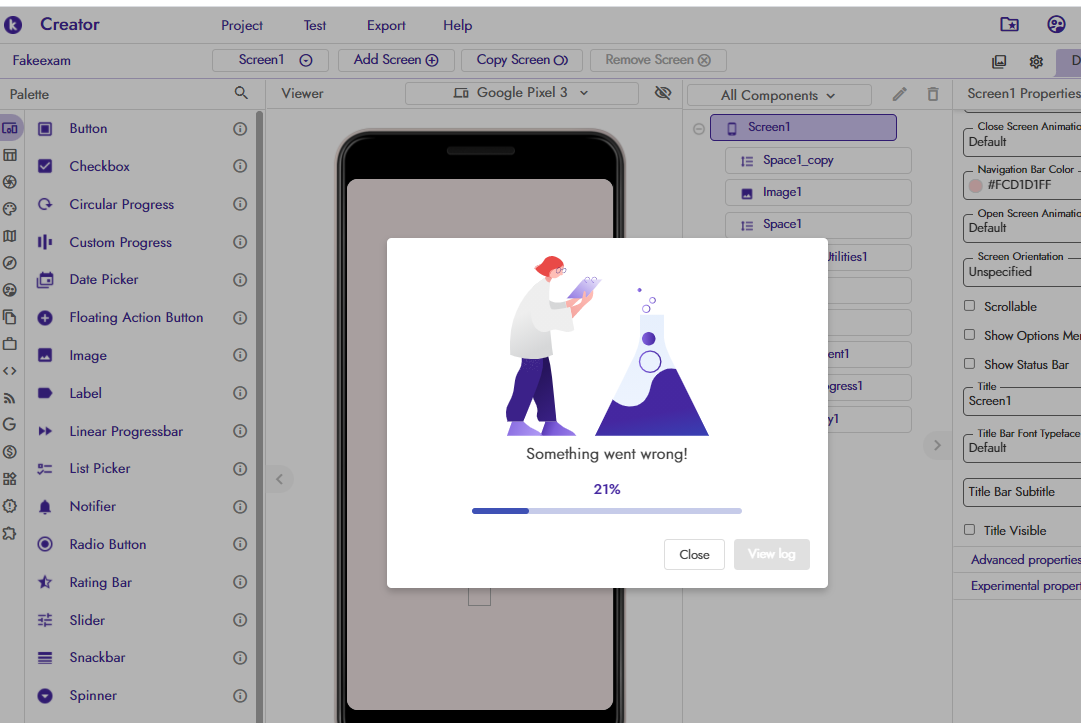The width and height of the screenshot is (1081, 723).
Task: Click info icon next to Rating Bar
Action: tap(240, 582)
